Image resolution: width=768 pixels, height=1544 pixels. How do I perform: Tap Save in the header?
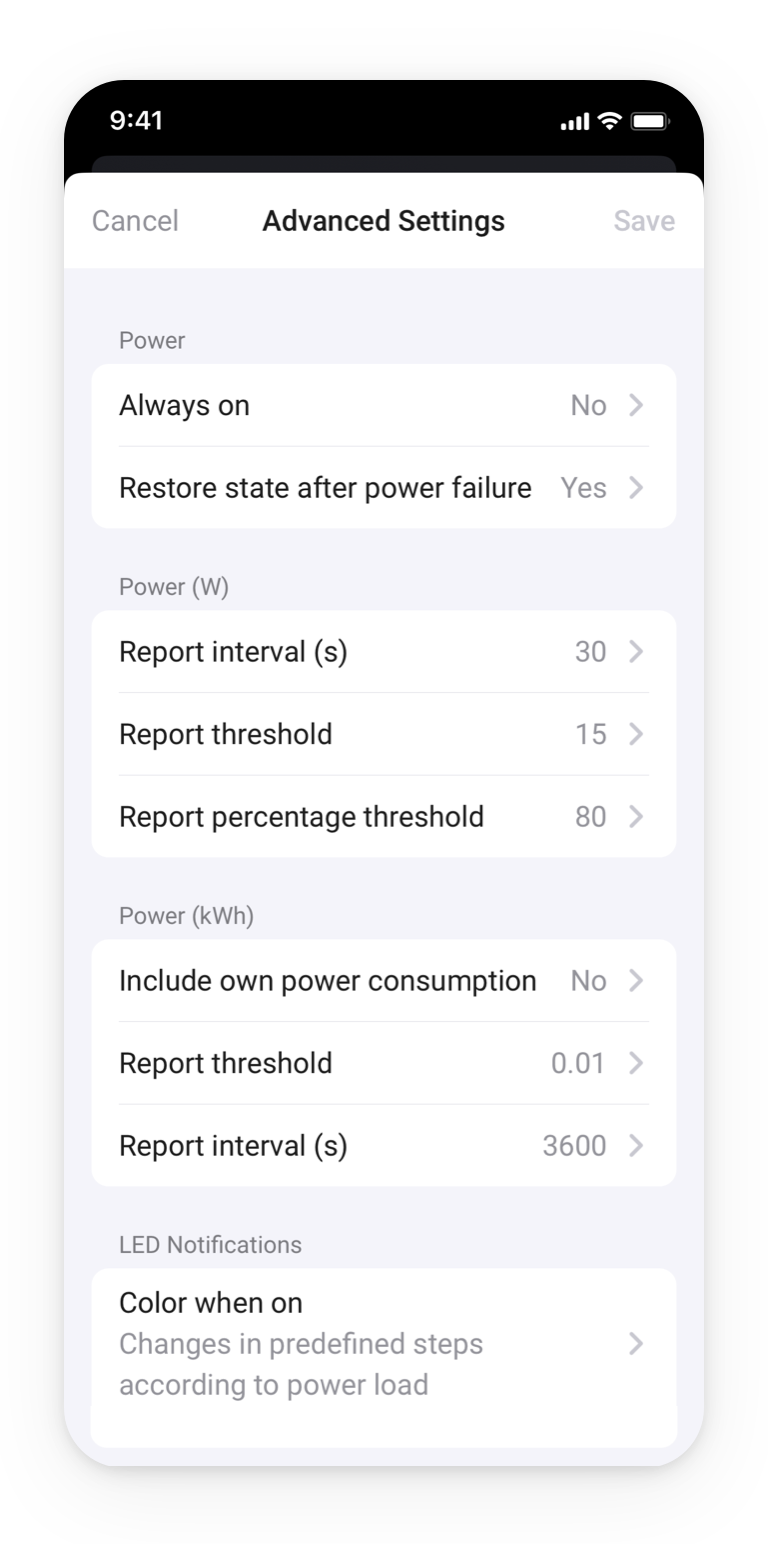click(644, 221)
